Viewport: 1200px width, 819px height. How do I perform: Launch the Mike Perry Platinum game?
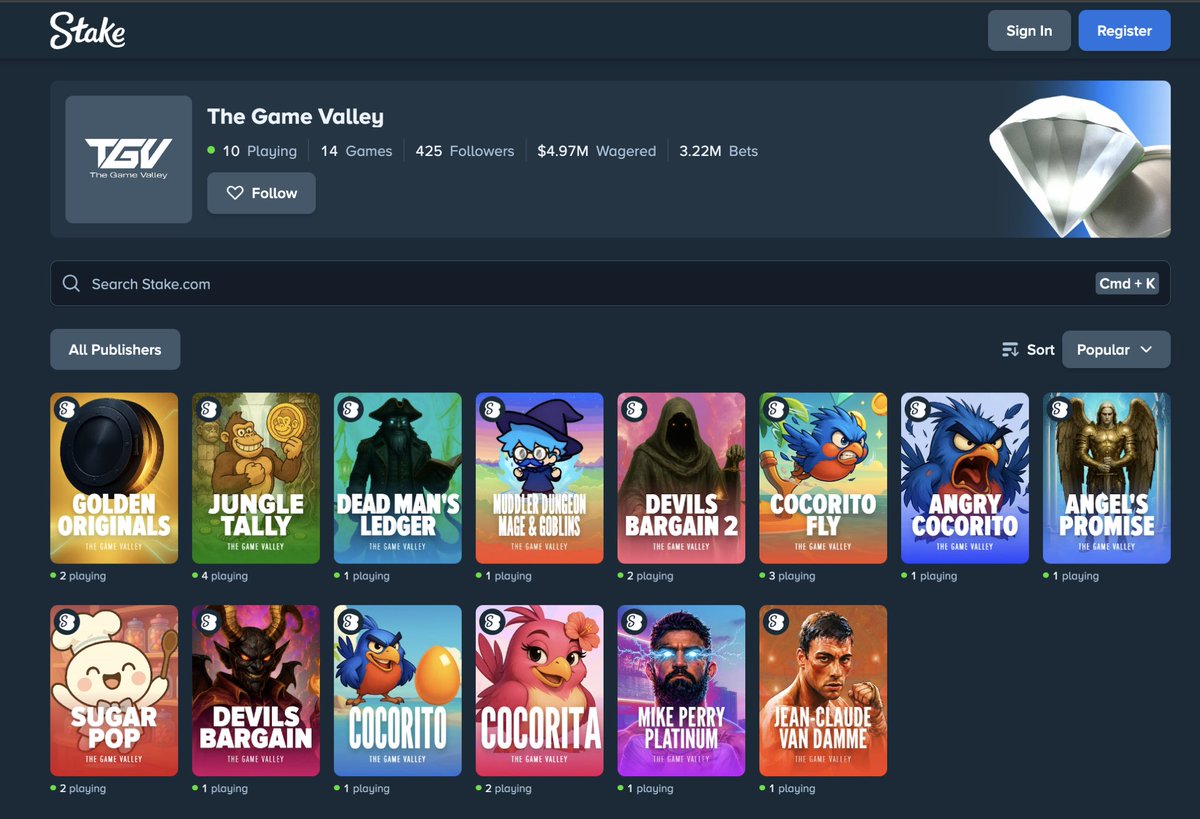[x=682, y=691]
